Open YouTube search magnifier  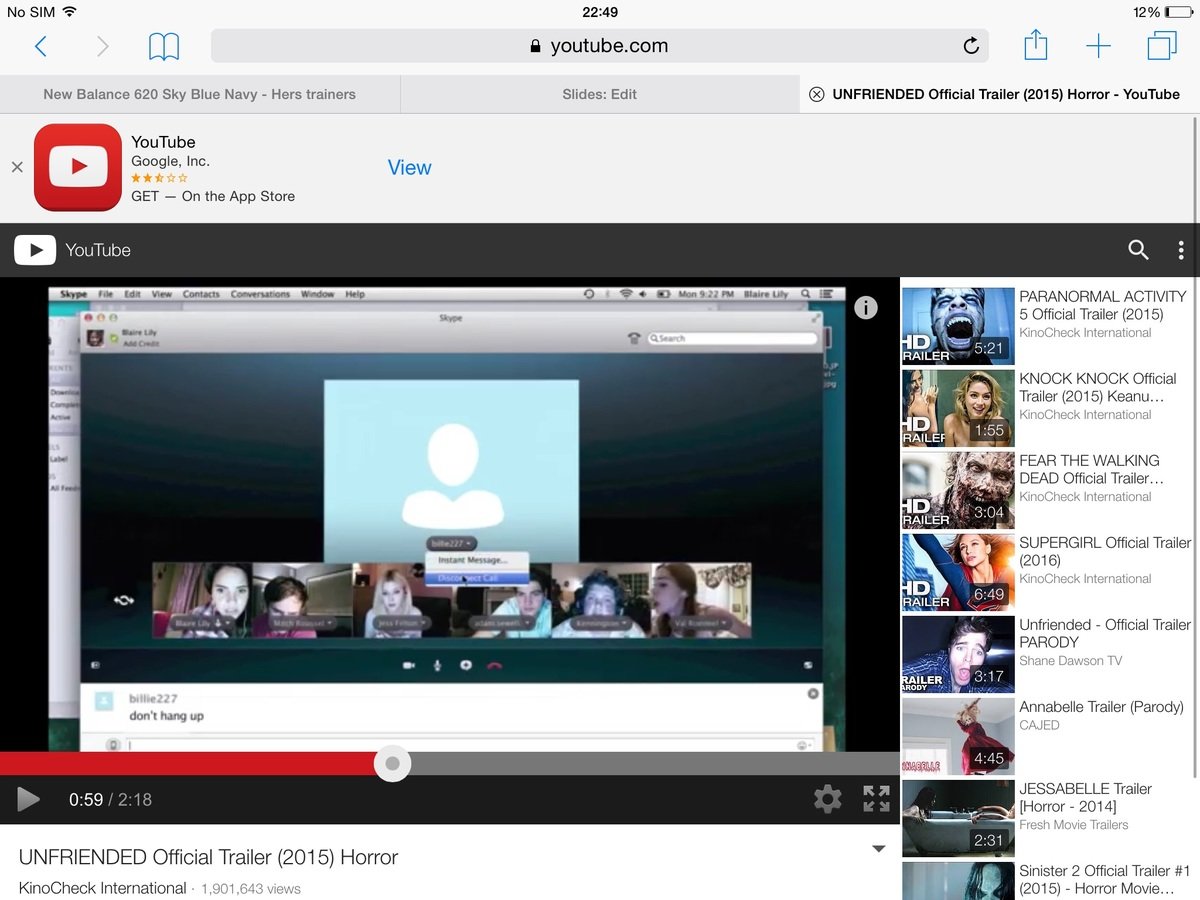[x=1138, y=250]
